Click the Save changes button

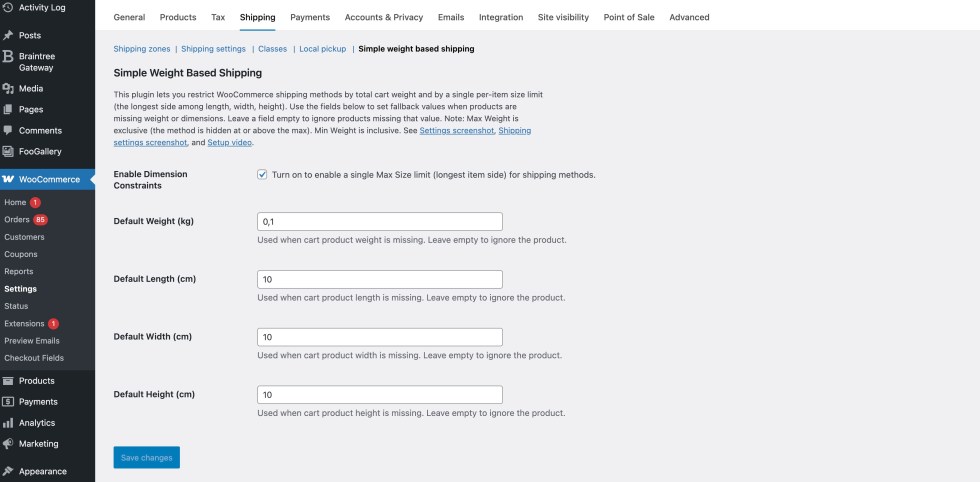146,457
